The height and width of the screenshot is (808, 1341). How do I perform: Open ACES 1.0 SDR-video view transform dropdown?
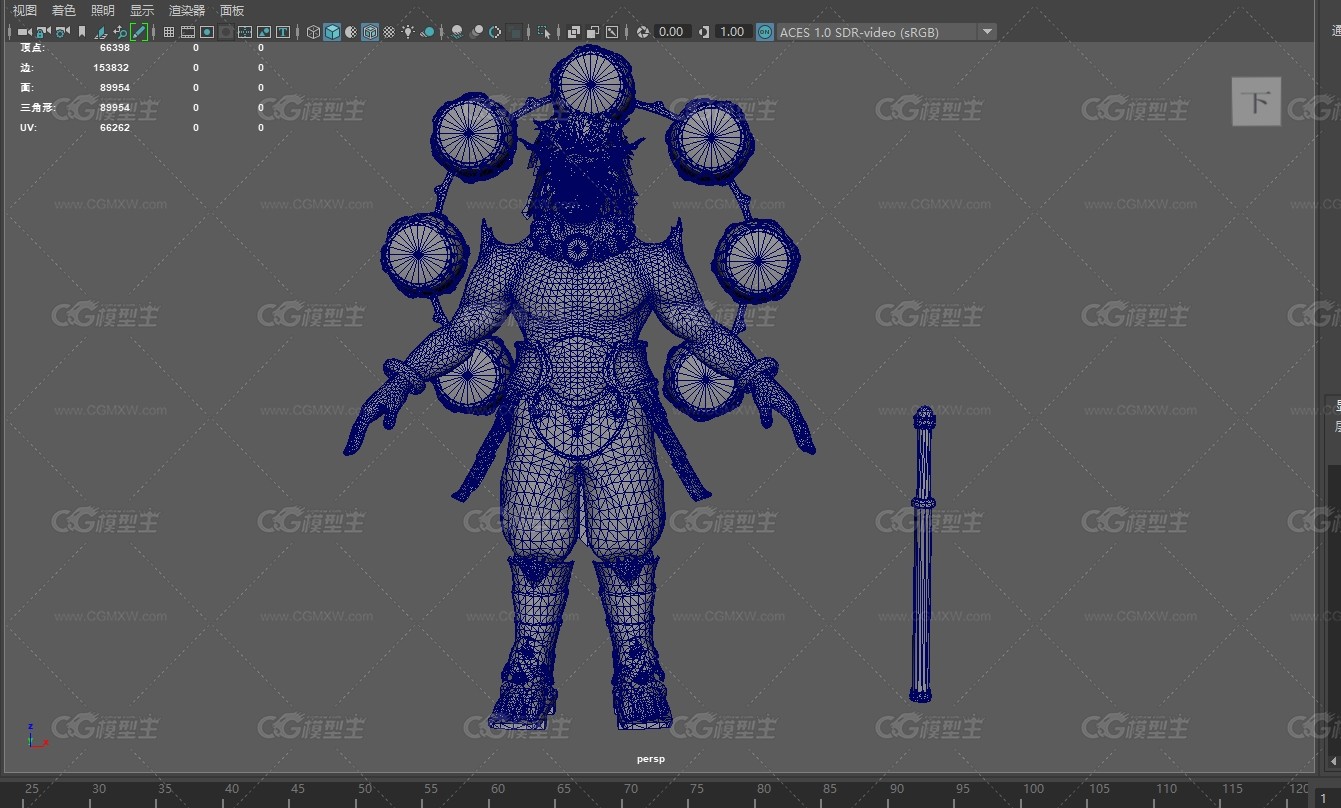tap(887, 32)
